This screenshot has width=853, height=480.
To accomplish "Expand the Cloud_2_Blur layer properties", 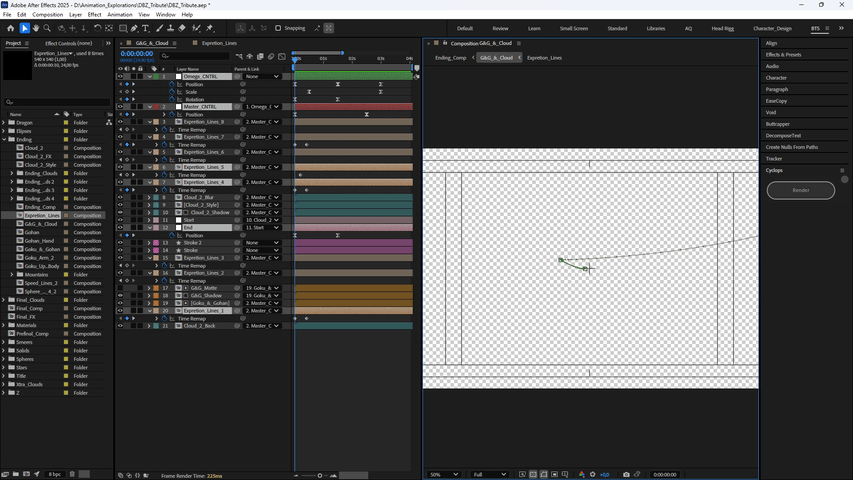I will [149, 198].
